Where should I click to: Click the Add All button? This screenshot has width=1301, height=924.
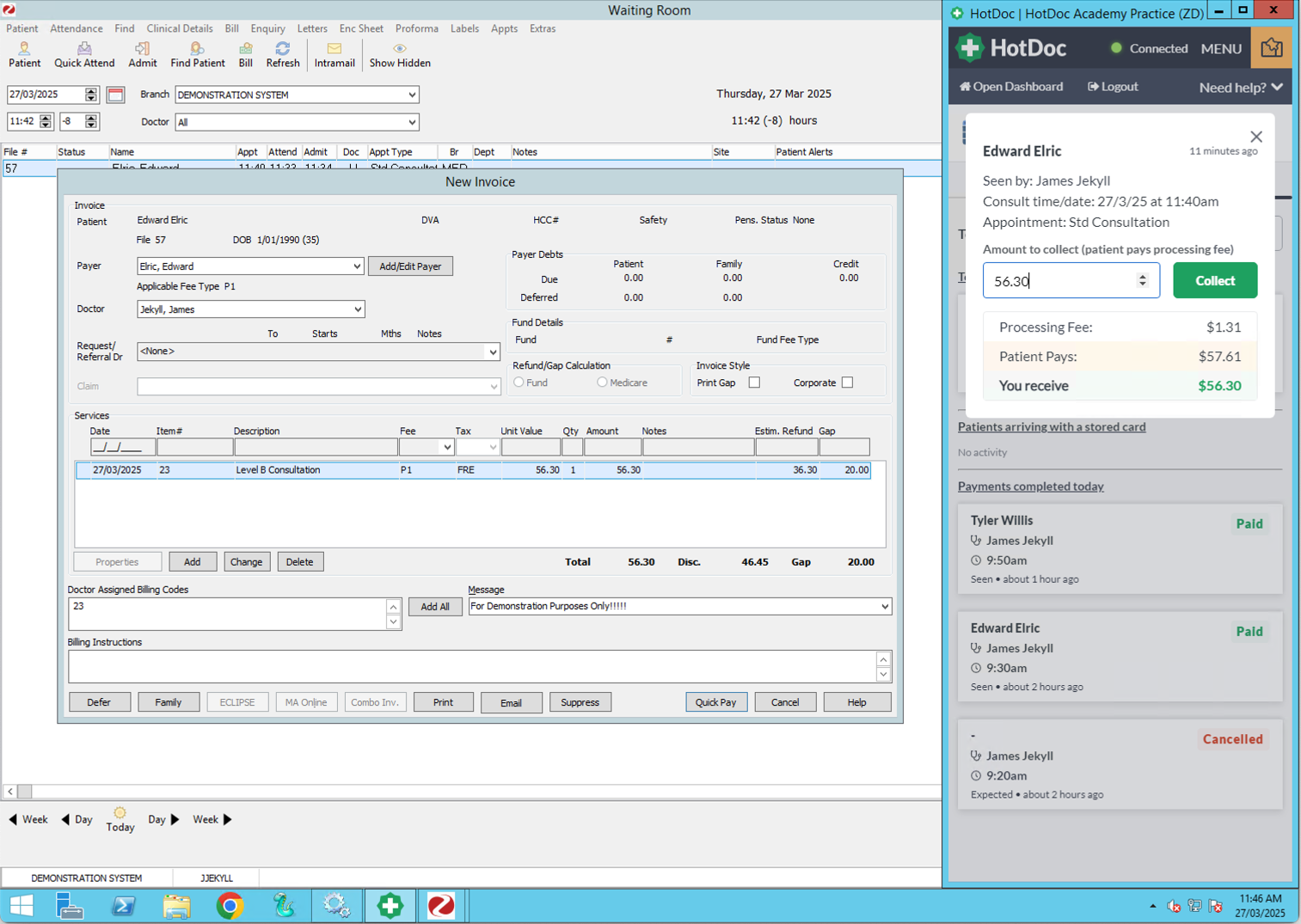click(435, 607)
